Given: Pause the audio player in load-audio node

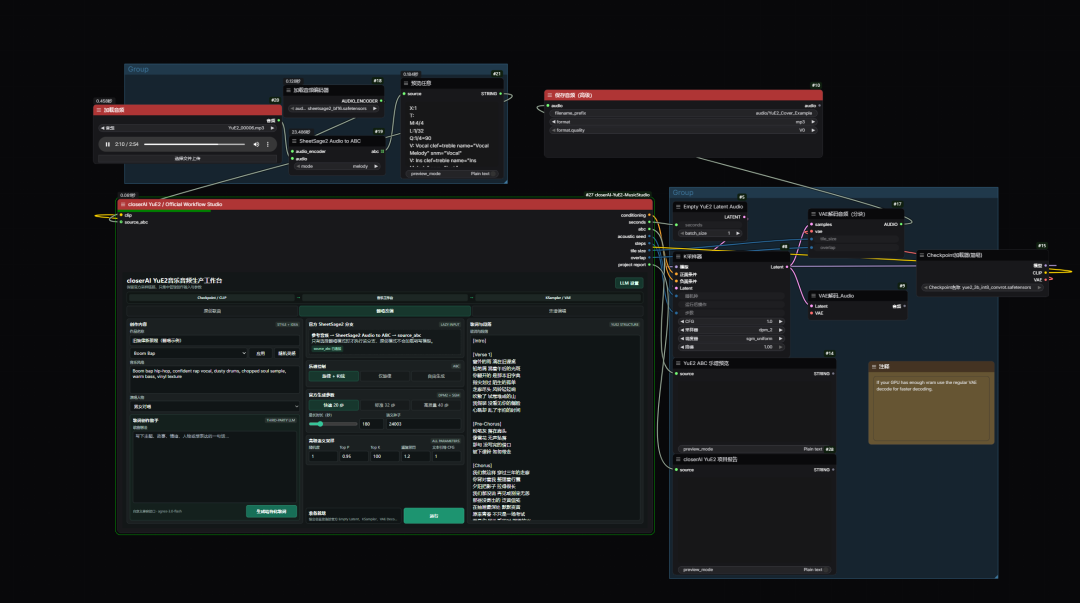Looking at the screenshot, I should click(107, 144).
